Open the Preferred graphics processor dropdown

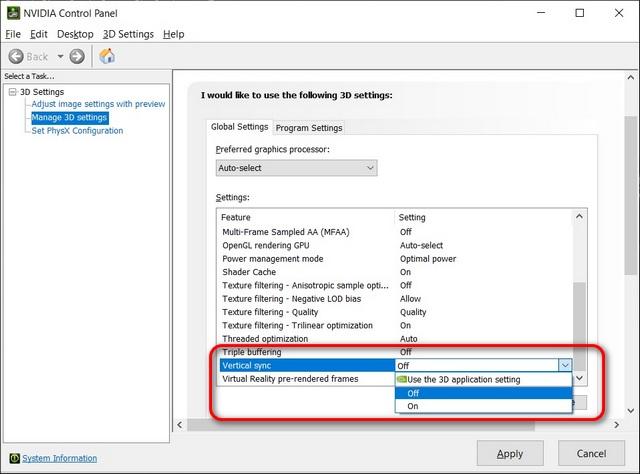coord(296,168)
